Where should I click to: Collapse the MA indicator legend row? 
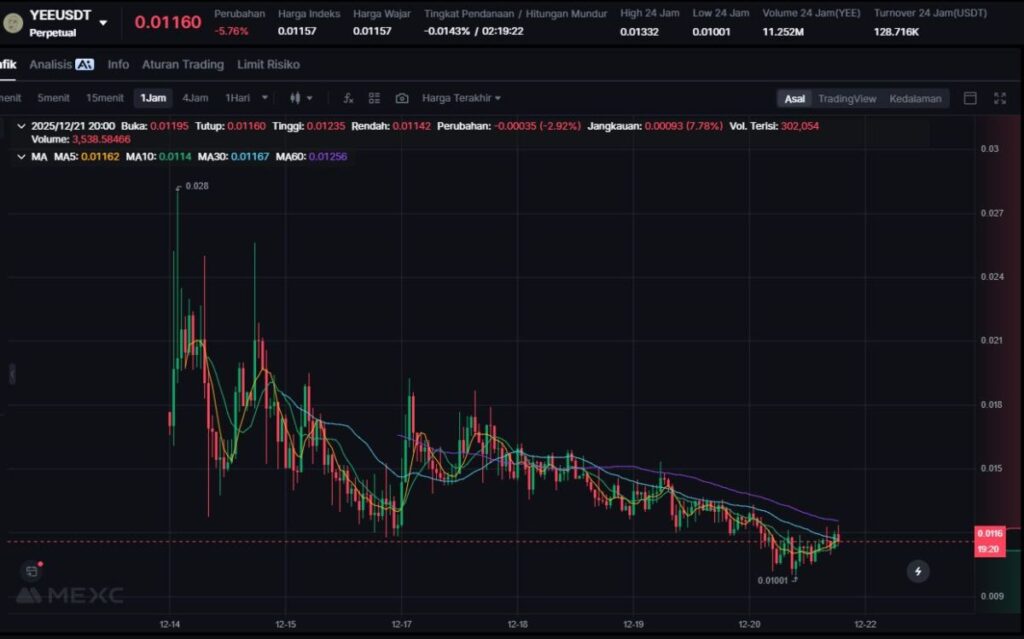(22, 157)
